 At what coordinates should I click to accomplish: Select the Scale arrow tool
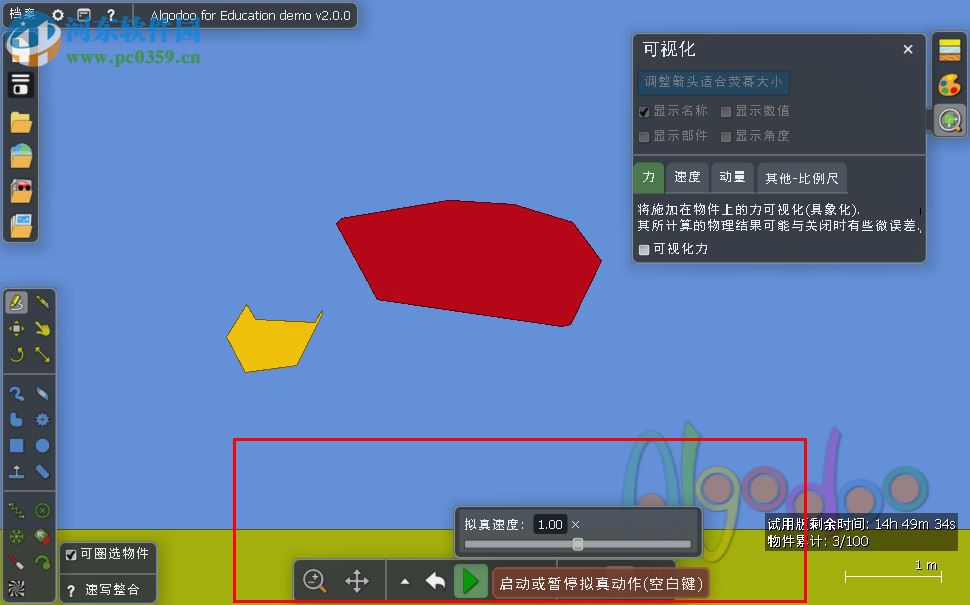pos(42,353)
